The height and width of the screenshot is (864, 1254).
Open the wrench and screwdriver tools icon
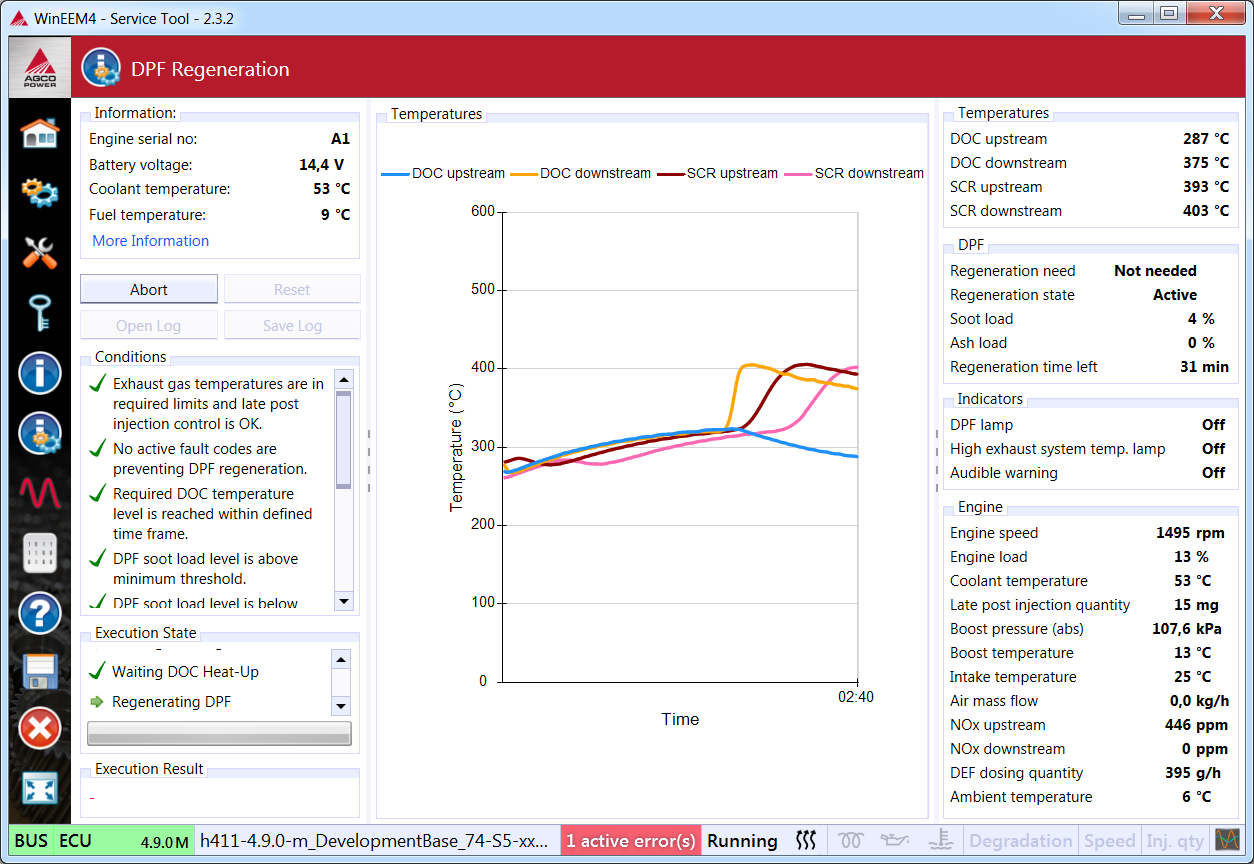[40, 253]
